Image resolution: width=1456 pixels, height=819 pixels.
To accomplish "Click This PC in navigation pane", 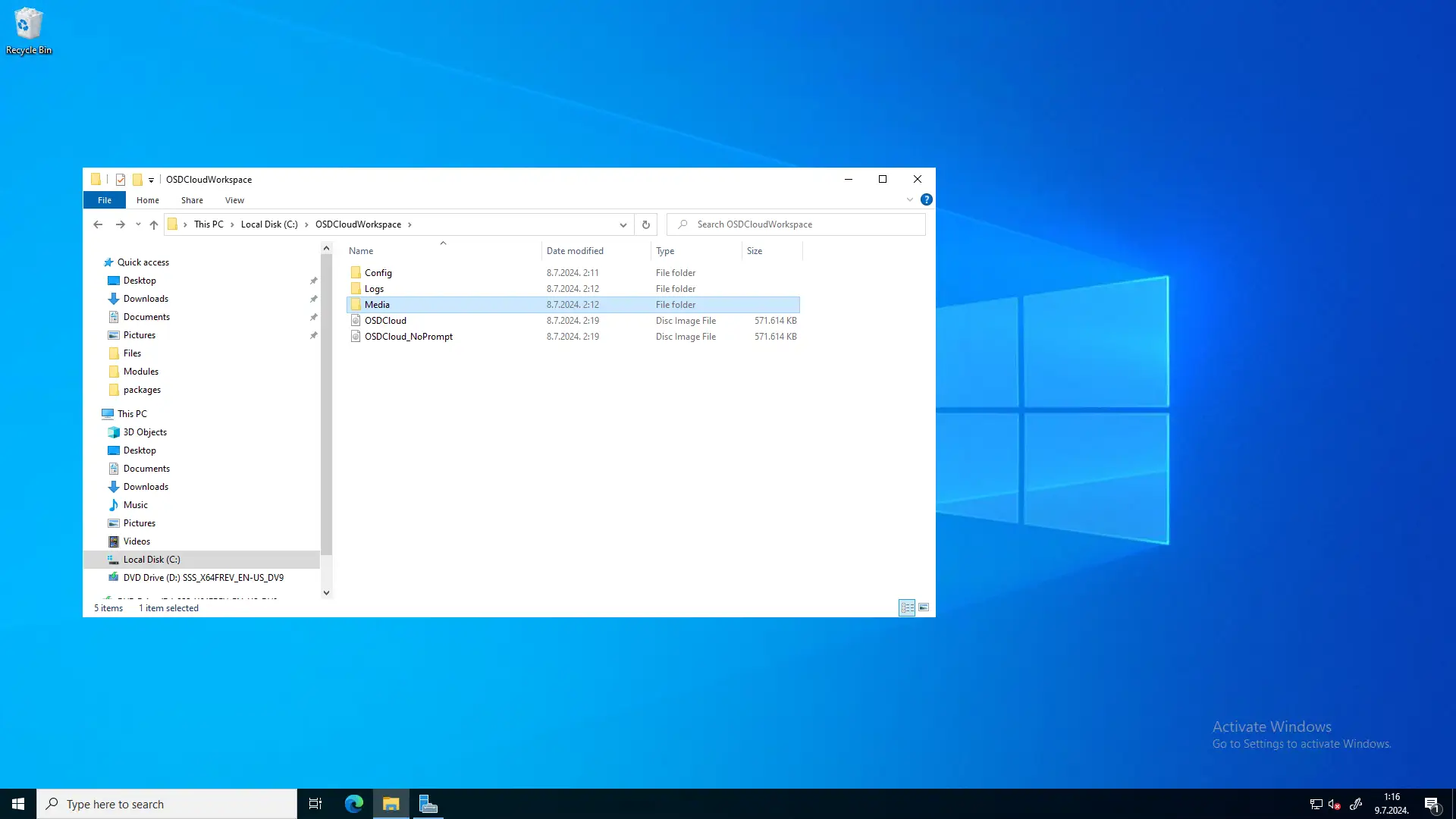I will pyautogui.click(x=132, y=414).
